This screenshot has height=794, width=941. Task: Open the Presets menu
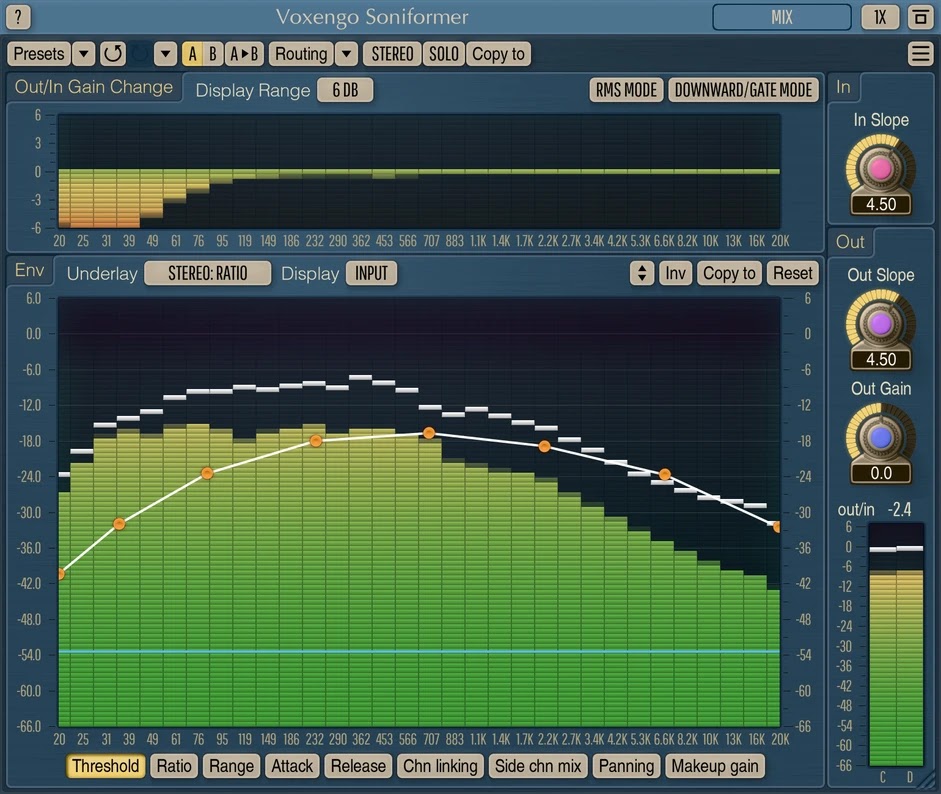[x=38, y=54]
